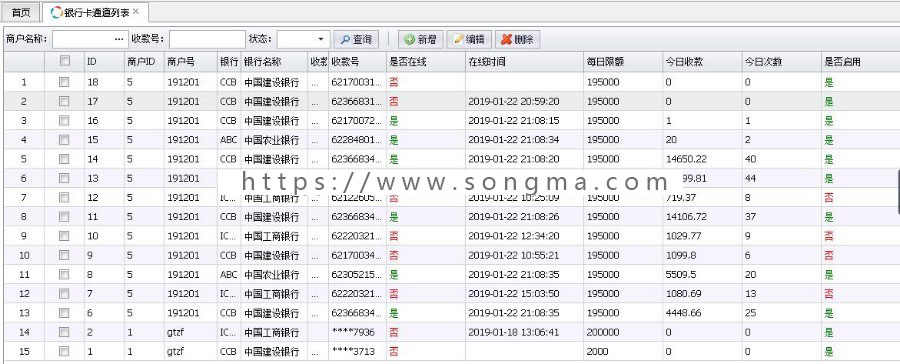The image size is (900, 364).
Task: Check the checkbox for ID 16 row
Action: (64, 120)
